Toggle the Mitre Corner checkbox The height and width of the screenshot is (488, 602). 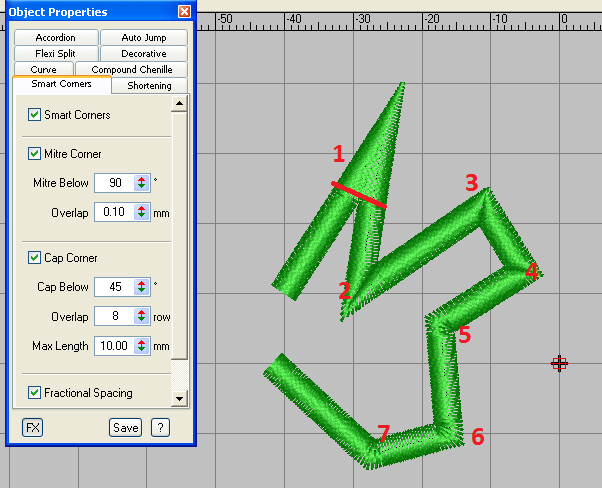(x=35, y=154)
